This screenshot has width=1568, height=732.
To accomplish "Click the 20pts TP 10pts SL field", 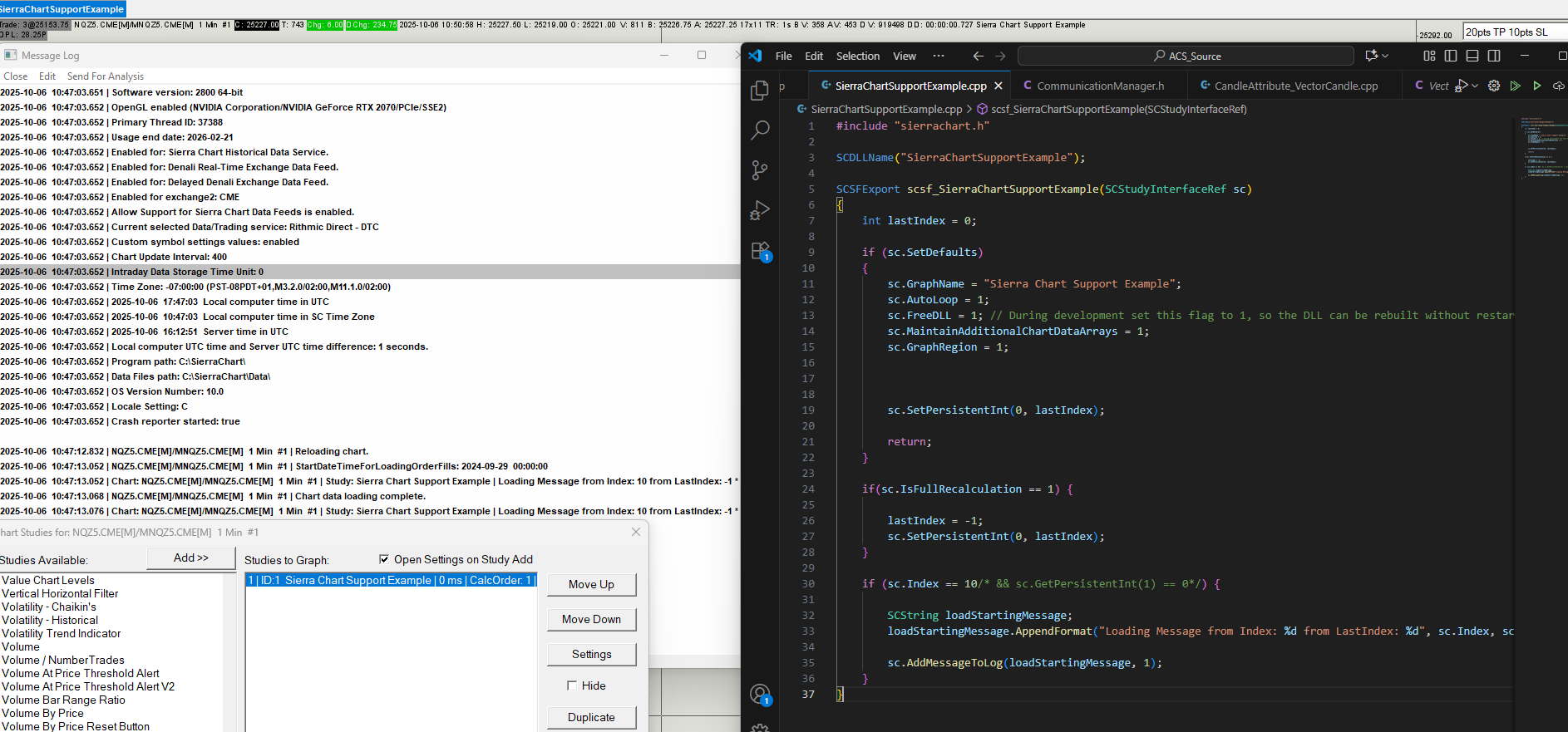I will 1515,32.
